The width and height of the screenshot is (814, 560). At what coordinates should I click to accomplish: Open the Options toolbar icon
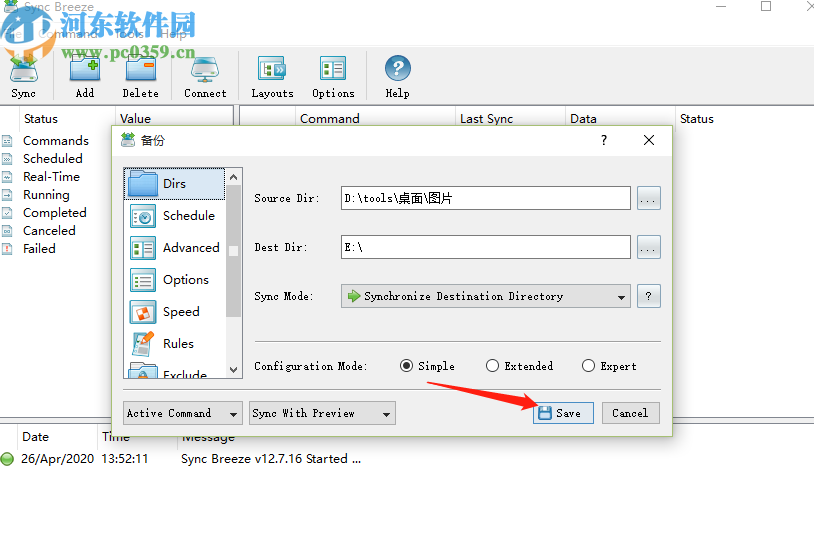point(333,76)
